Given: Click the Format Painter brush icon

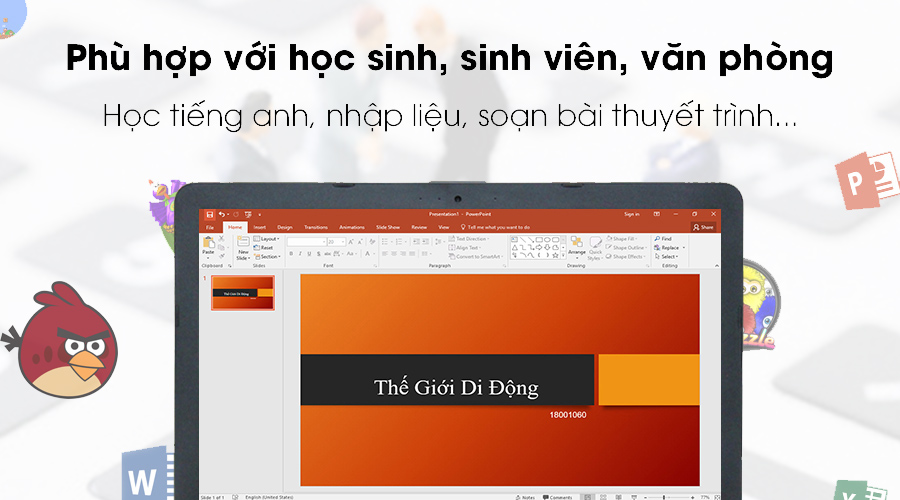Looking at the screenshot, I should (222, 256).
